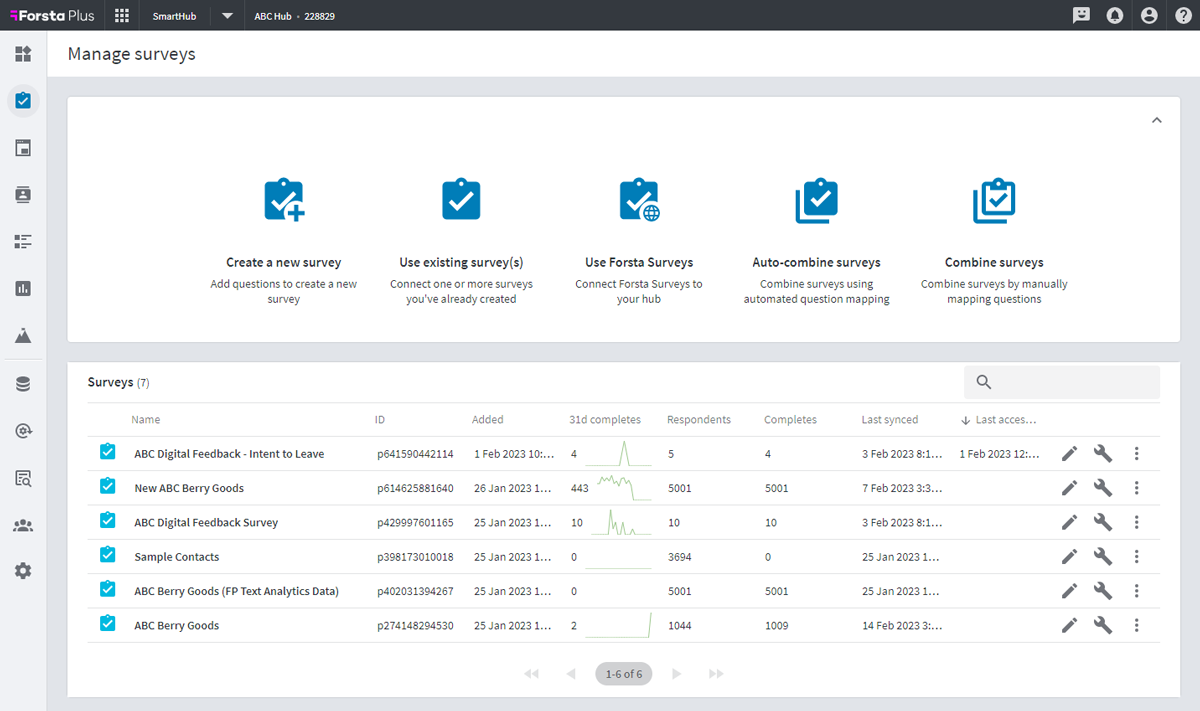
Task: Open the SmartHub dropdown arrow
Action: 227,16
